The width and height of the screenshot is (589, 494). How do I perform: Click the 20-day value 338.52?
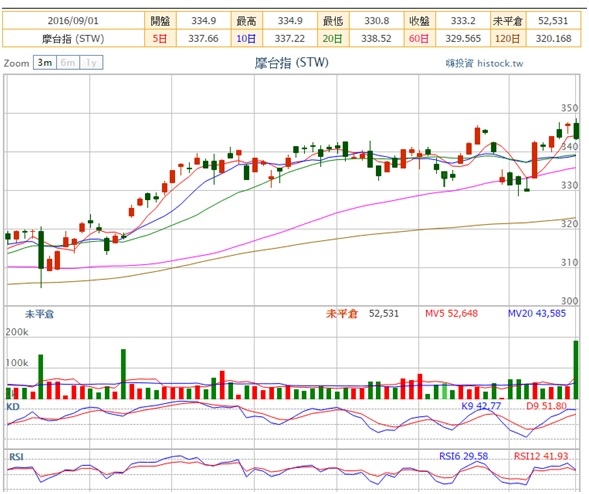pyautogui.click(x=376, y=38)
